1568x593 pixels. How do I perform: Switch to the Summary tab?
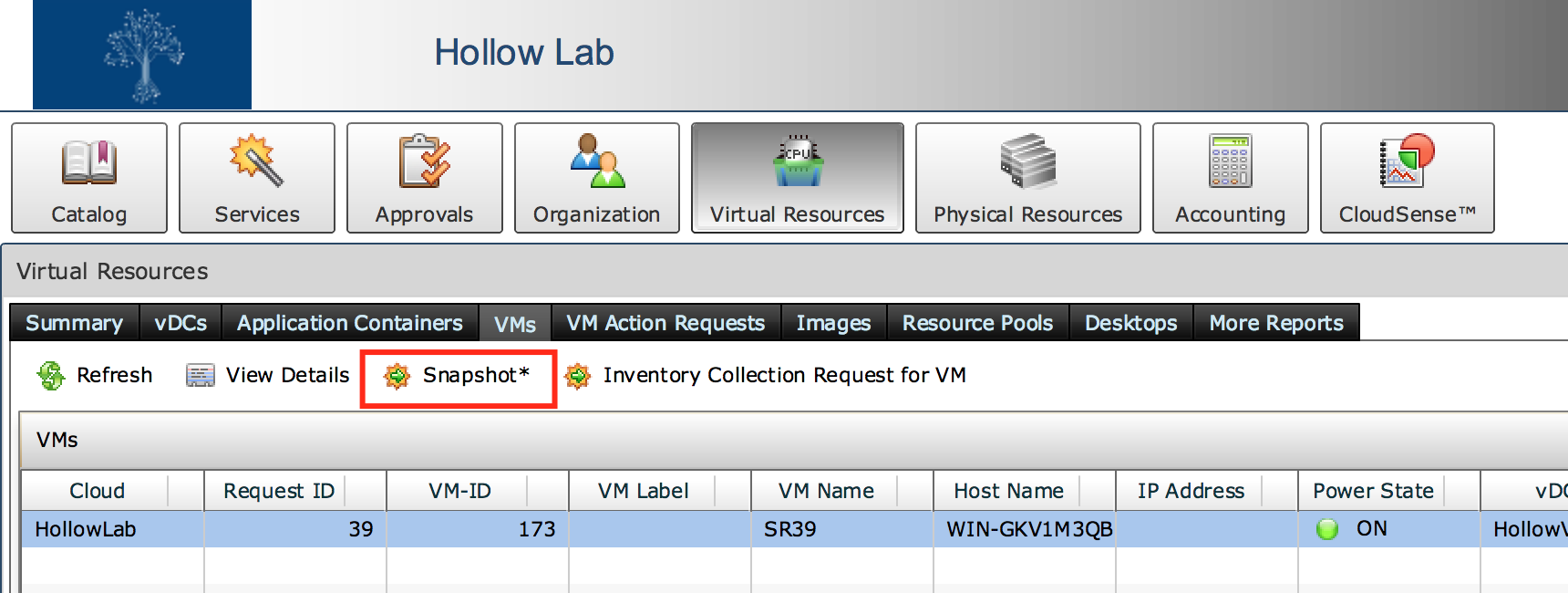74,323
